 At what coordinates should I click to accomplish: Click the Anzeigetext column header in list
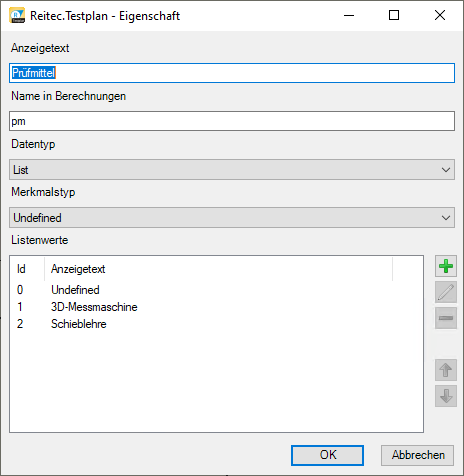point(218,269)
